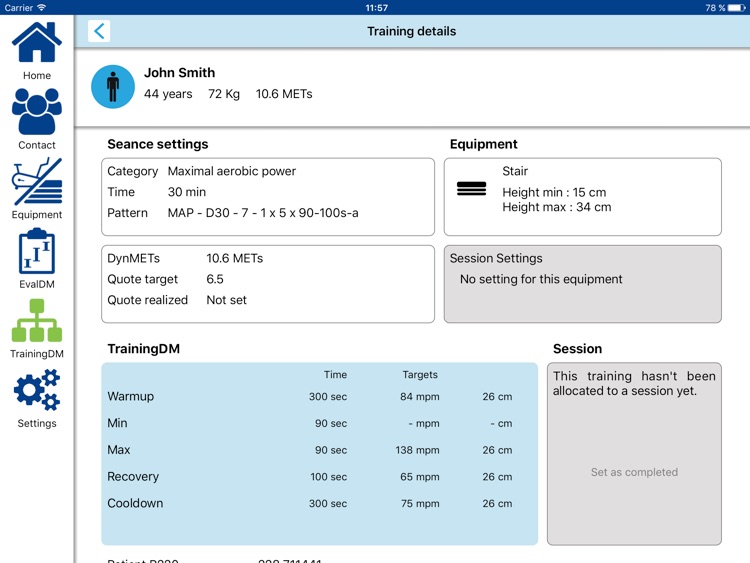Select the Equipment label in sidebar
The height and width of the screenshot is (563, 750).
click(x=37, y=214)
